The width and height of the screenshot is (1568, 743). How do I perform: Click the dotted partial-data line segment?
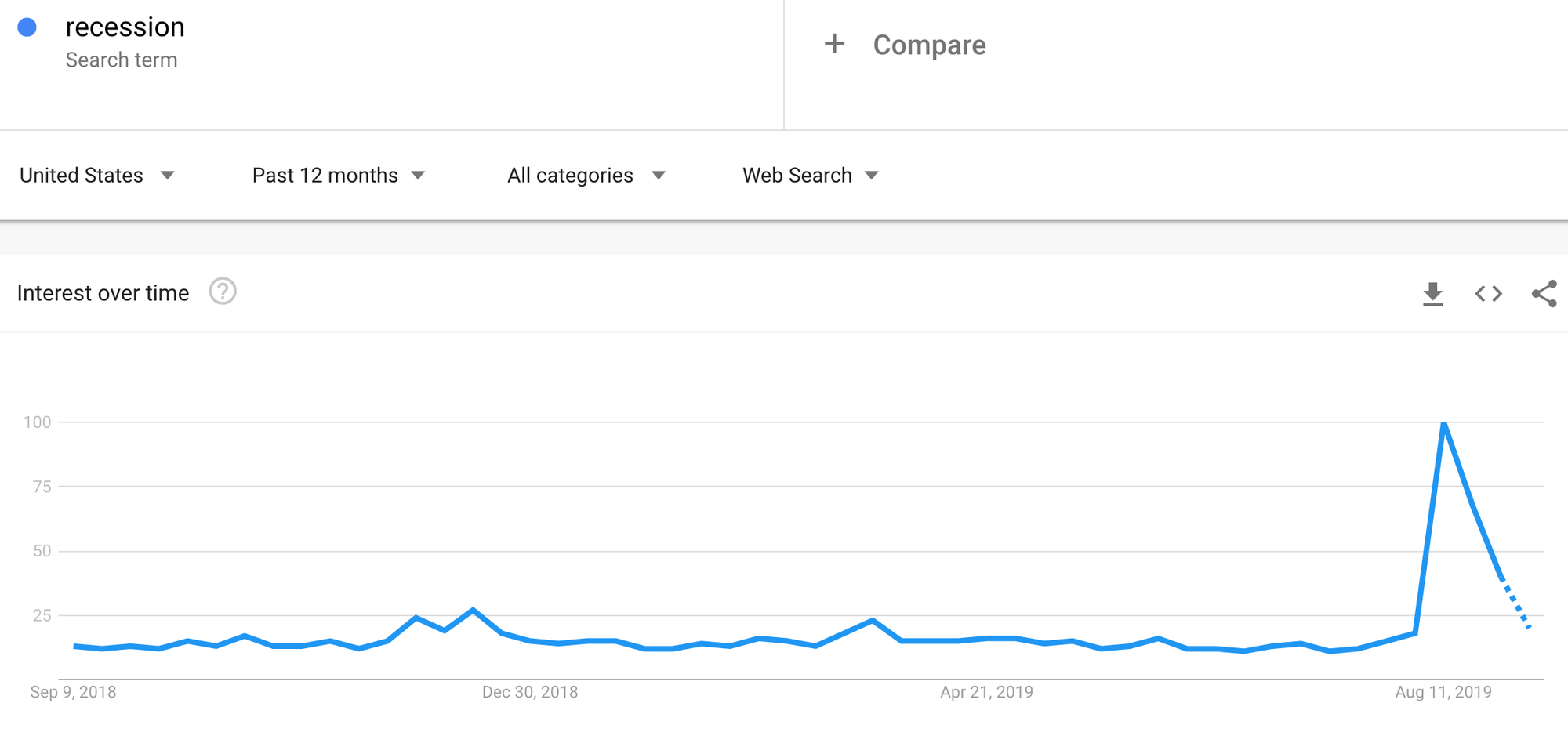[1515, 603]
